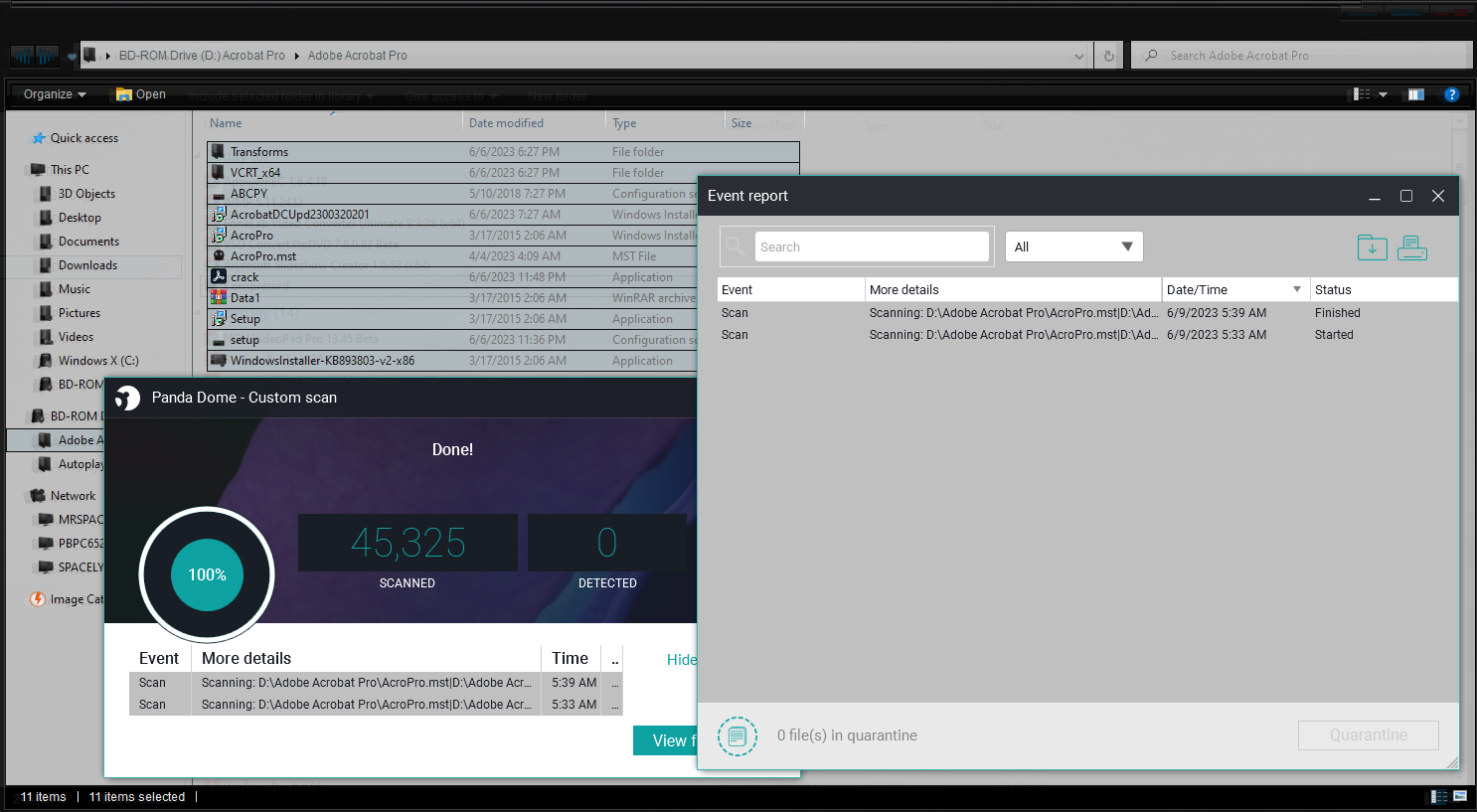Click the magnifier icon in Event report search
Viewport: 1477px width, 812px height.
pos(736,246)
